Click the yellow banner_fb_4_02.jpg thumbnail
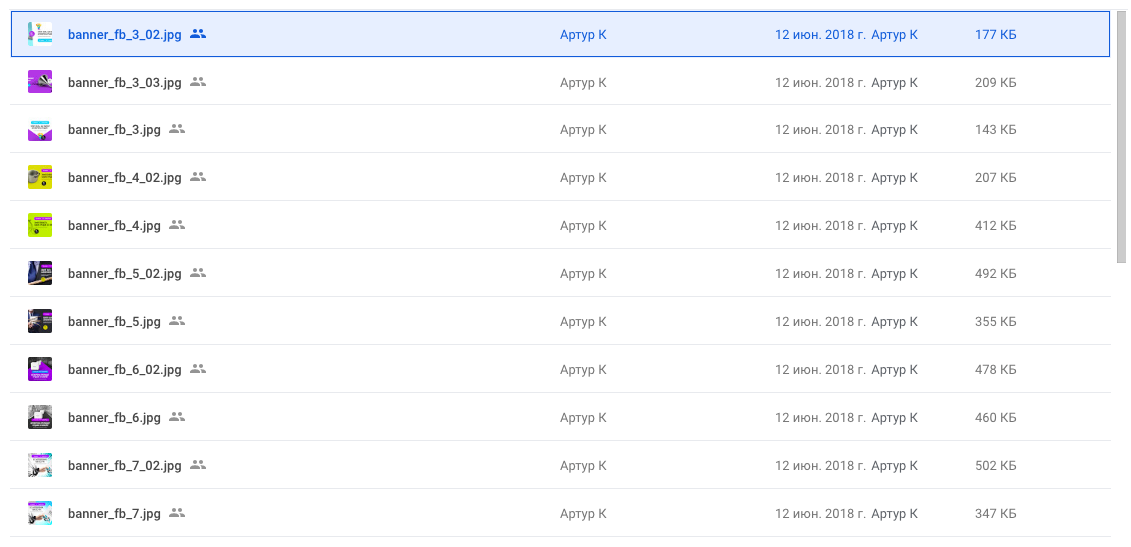1131x547 pixels. click(x=40, y=178)
